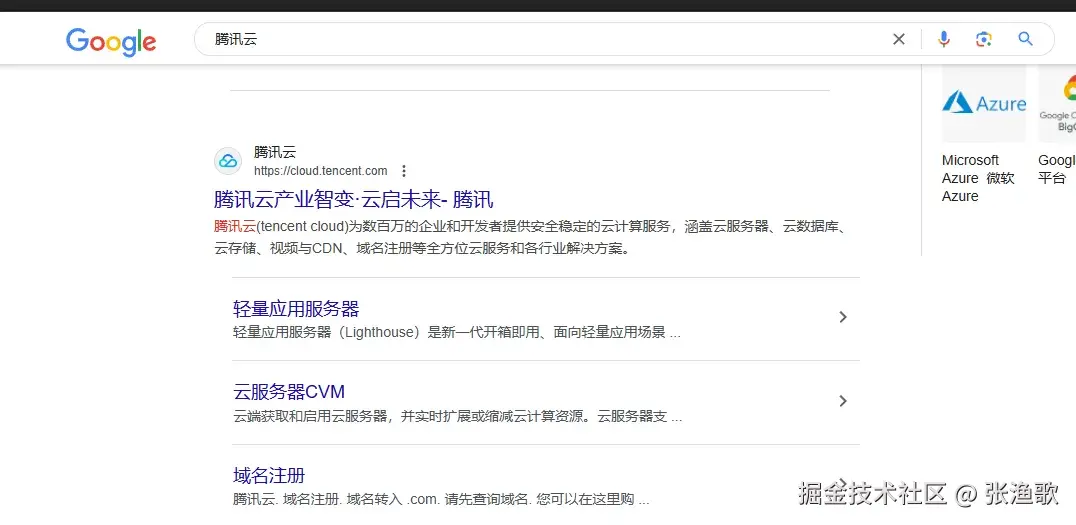Click the Google Cloud thumbnail

(1057, 104)
